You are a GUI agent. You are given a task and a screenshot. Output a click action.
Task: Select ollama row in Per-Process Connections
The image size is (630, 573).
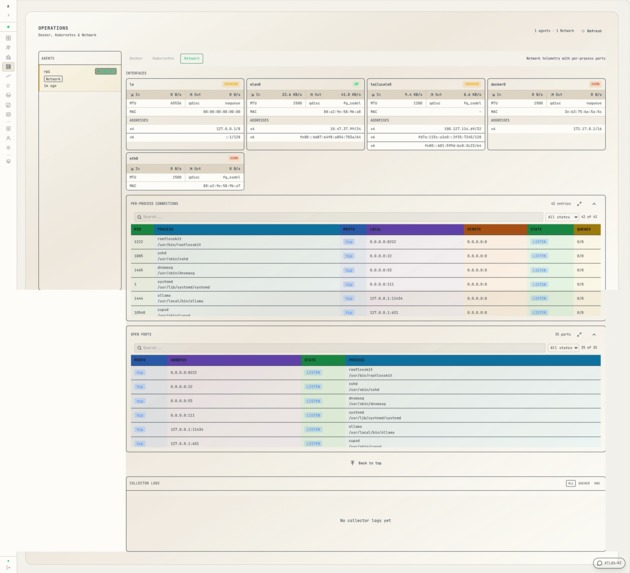click(366, 299)
